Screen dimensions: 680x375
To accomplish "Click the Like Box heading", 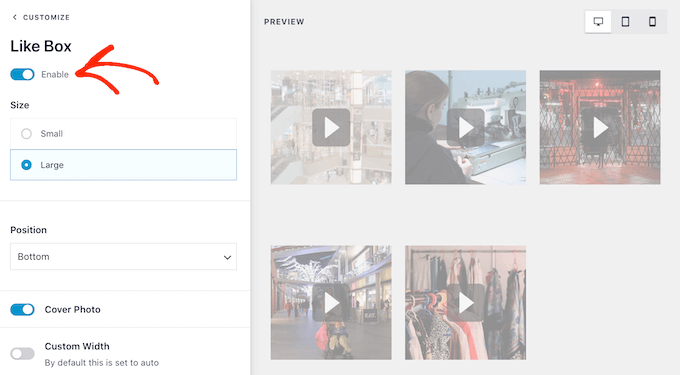I will tap(41, 46).
